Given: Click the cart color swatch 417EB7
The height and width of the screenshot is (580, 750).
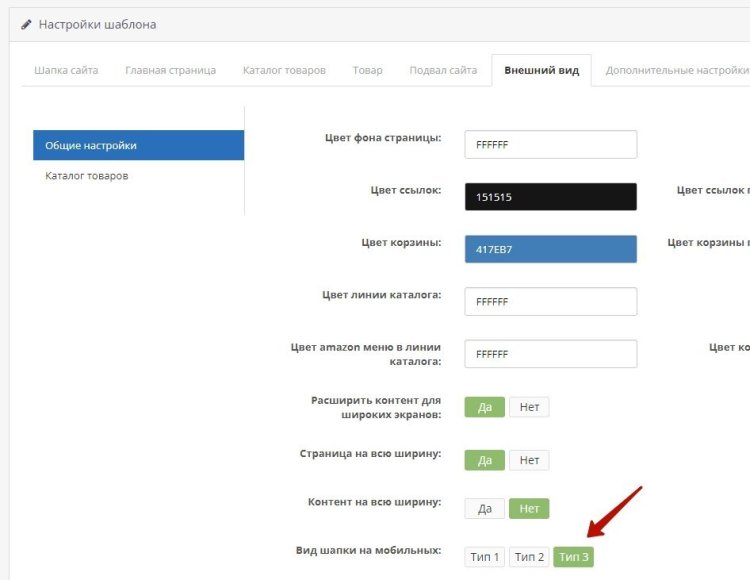Looking at the screenshot, I should click(550, 249).
